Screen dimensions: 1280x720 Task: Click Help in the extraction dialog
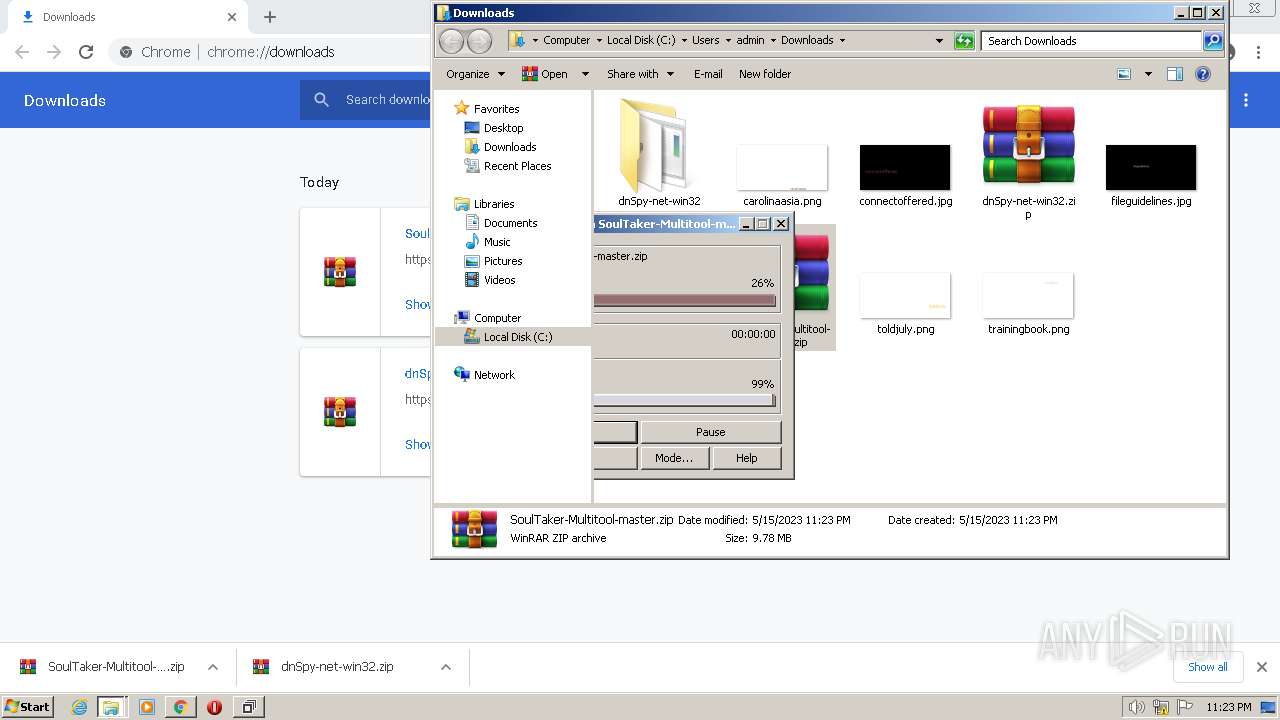746,458
